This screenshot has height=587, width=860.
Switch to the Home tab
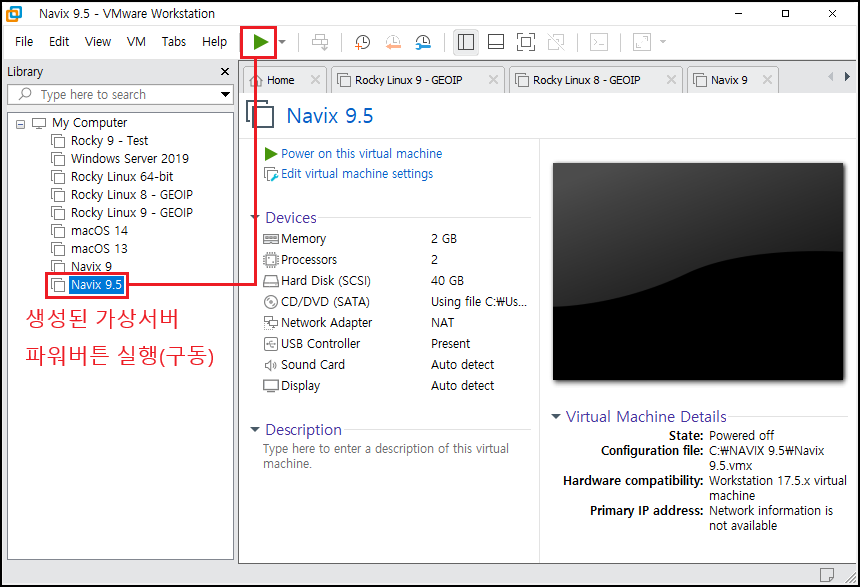click(280, 80)
